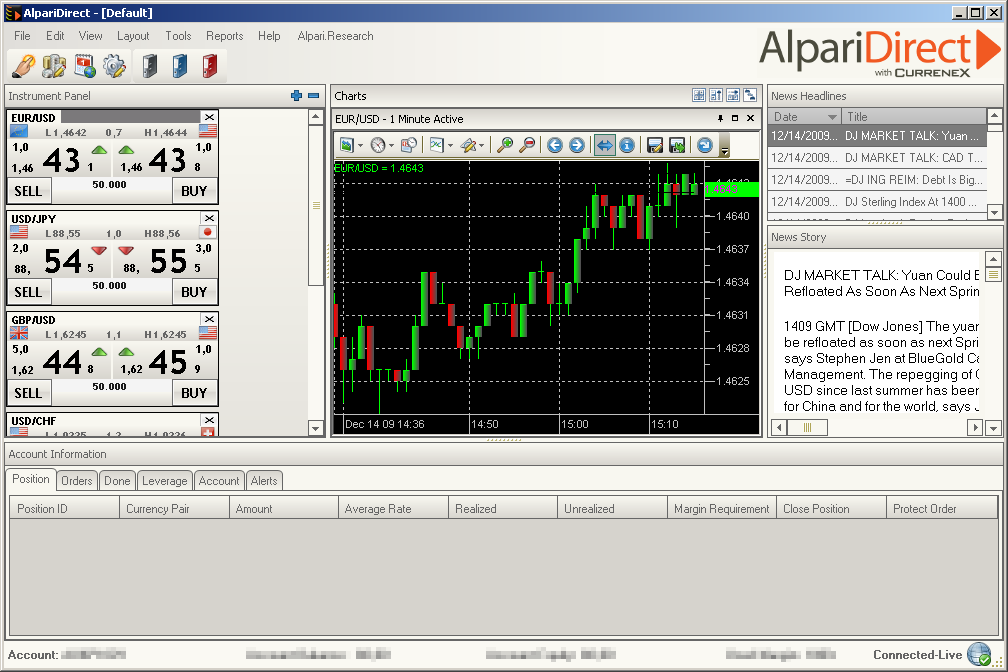Add instrument with blue plus icon
Viewport: 1008px width, 672px height.
click(x=296, y=96)
